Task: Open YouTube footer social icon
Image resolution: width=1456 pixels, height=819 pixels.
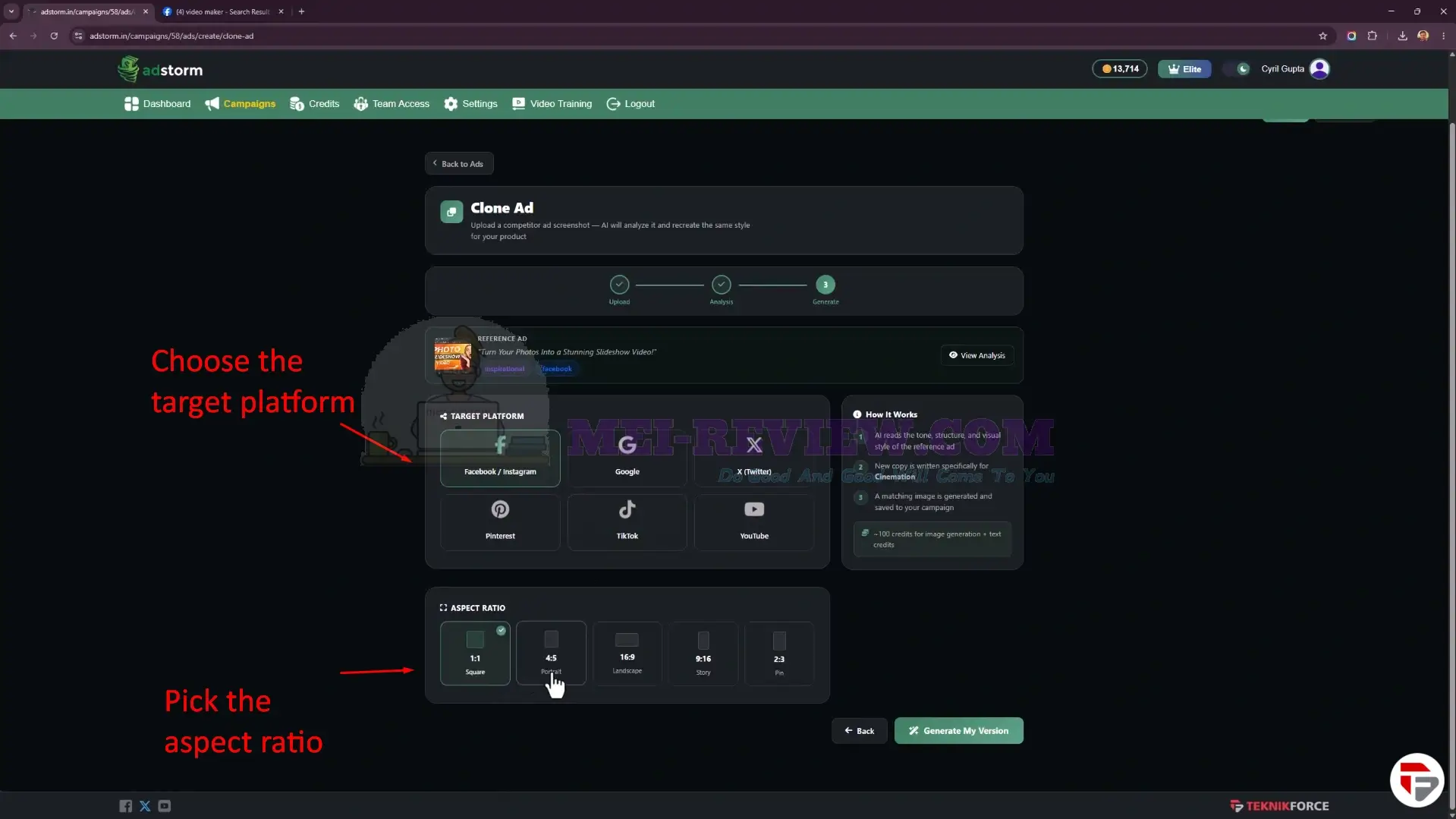Action: pyautogui.click(x=165, y=806)
